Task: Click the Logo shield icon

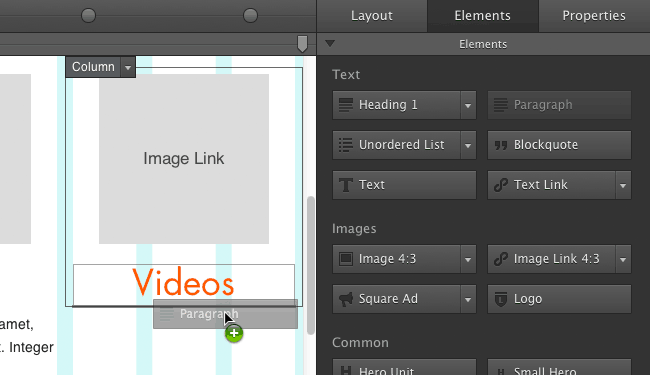Action: (x=501, y=299)
